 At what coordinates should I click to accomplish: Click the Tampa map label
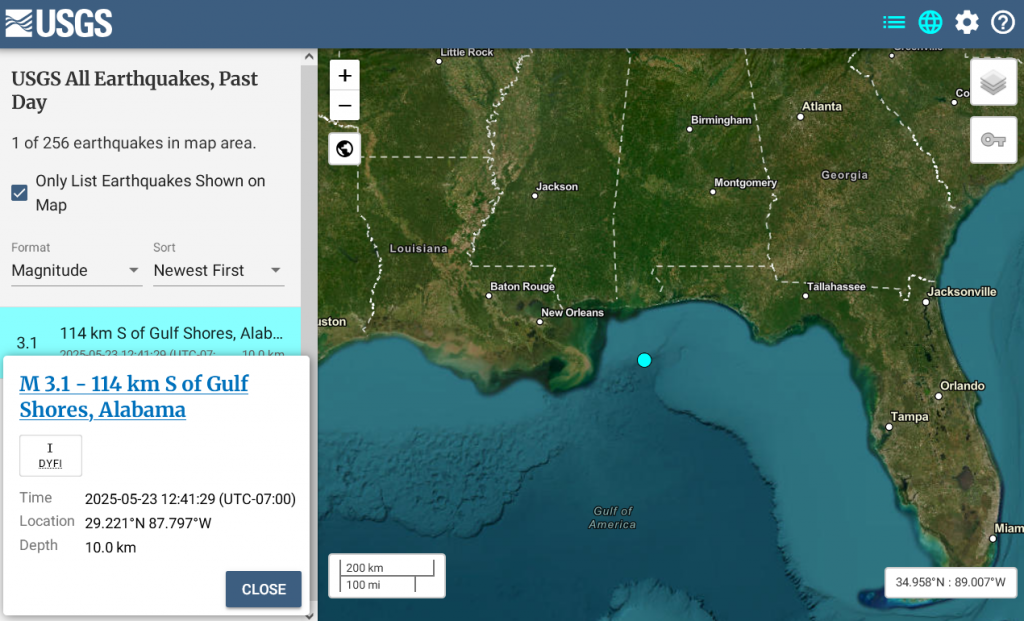coord(909,417)
